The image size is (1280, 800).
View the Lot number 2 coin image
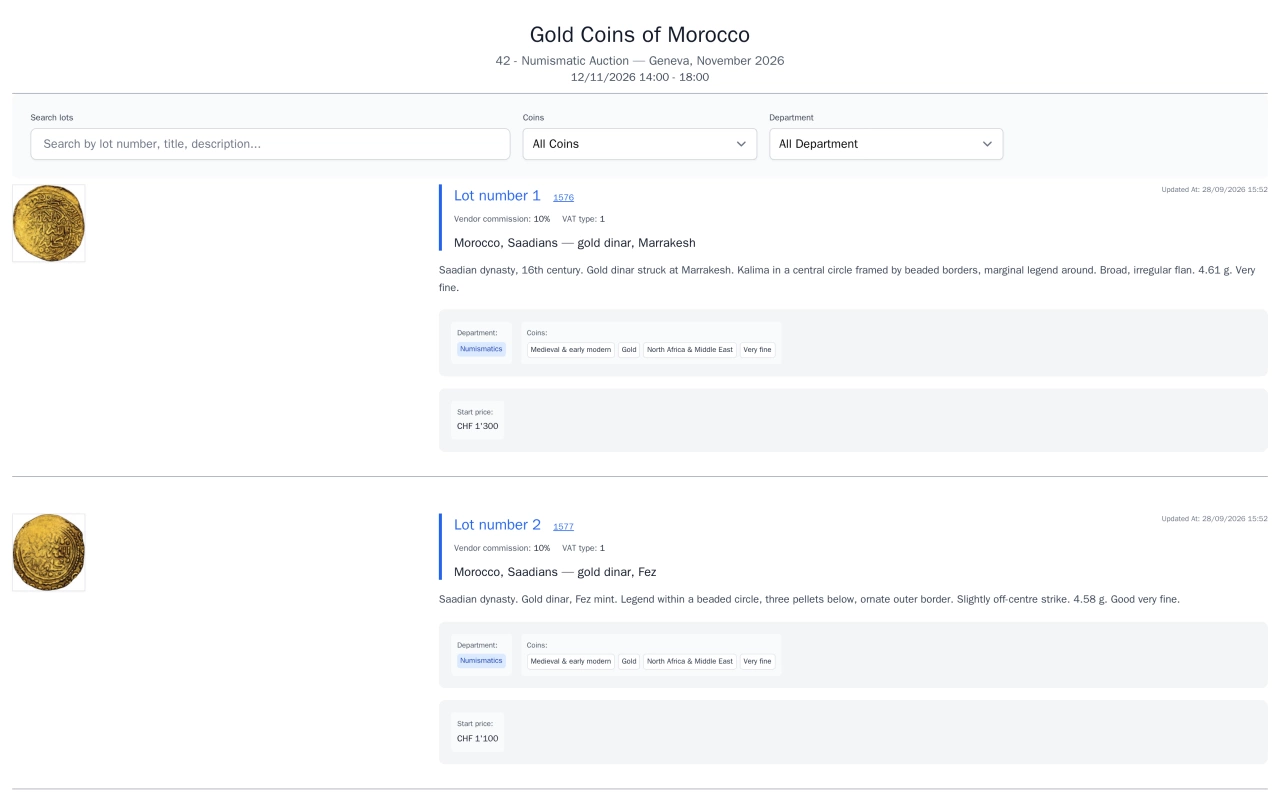pyautogui.click(x=49, y=552)
